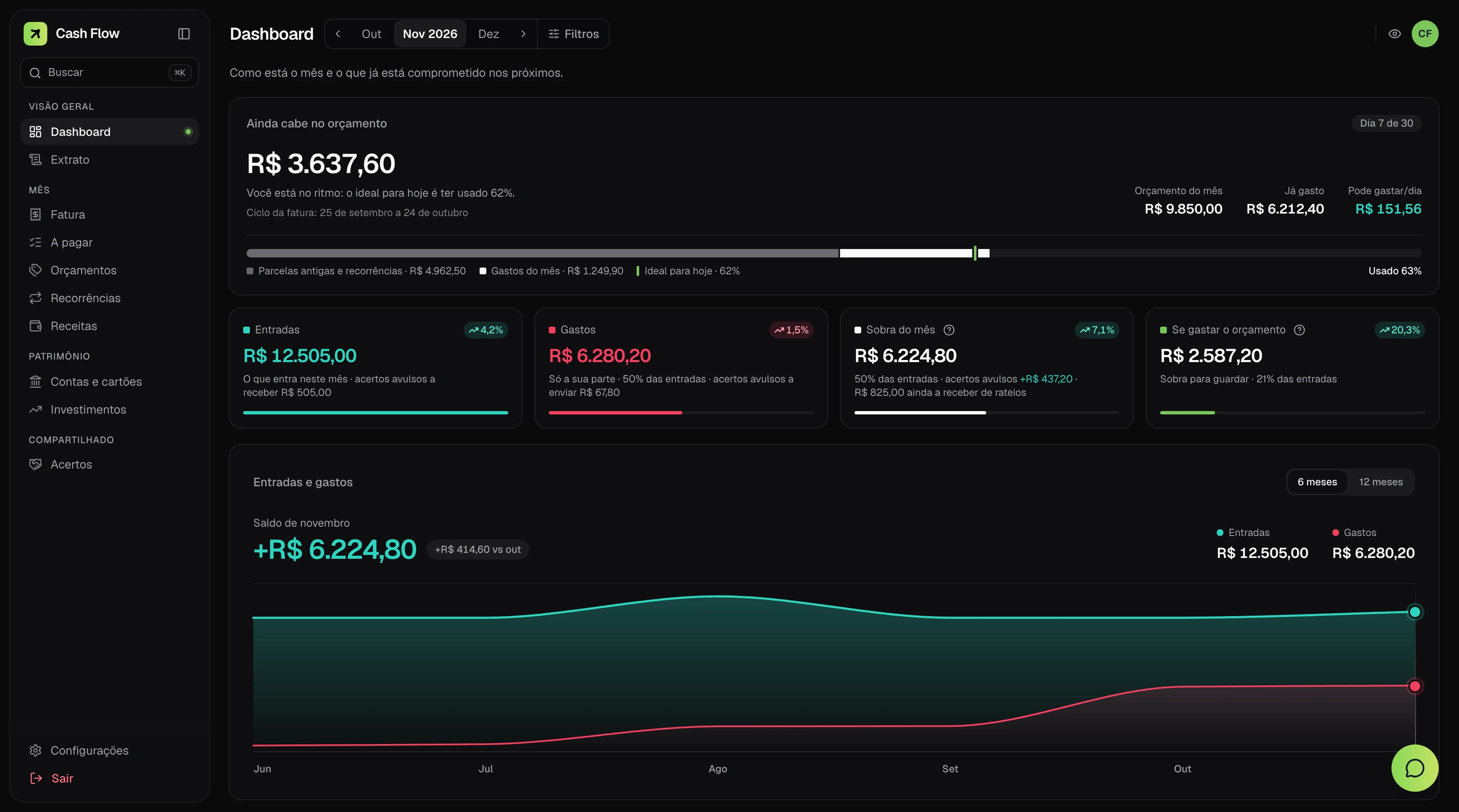Image resolution: width=1459 pixels, height=812 pixels.
Task: Click the A pagar checklist icon
Action: pos(35,242)
